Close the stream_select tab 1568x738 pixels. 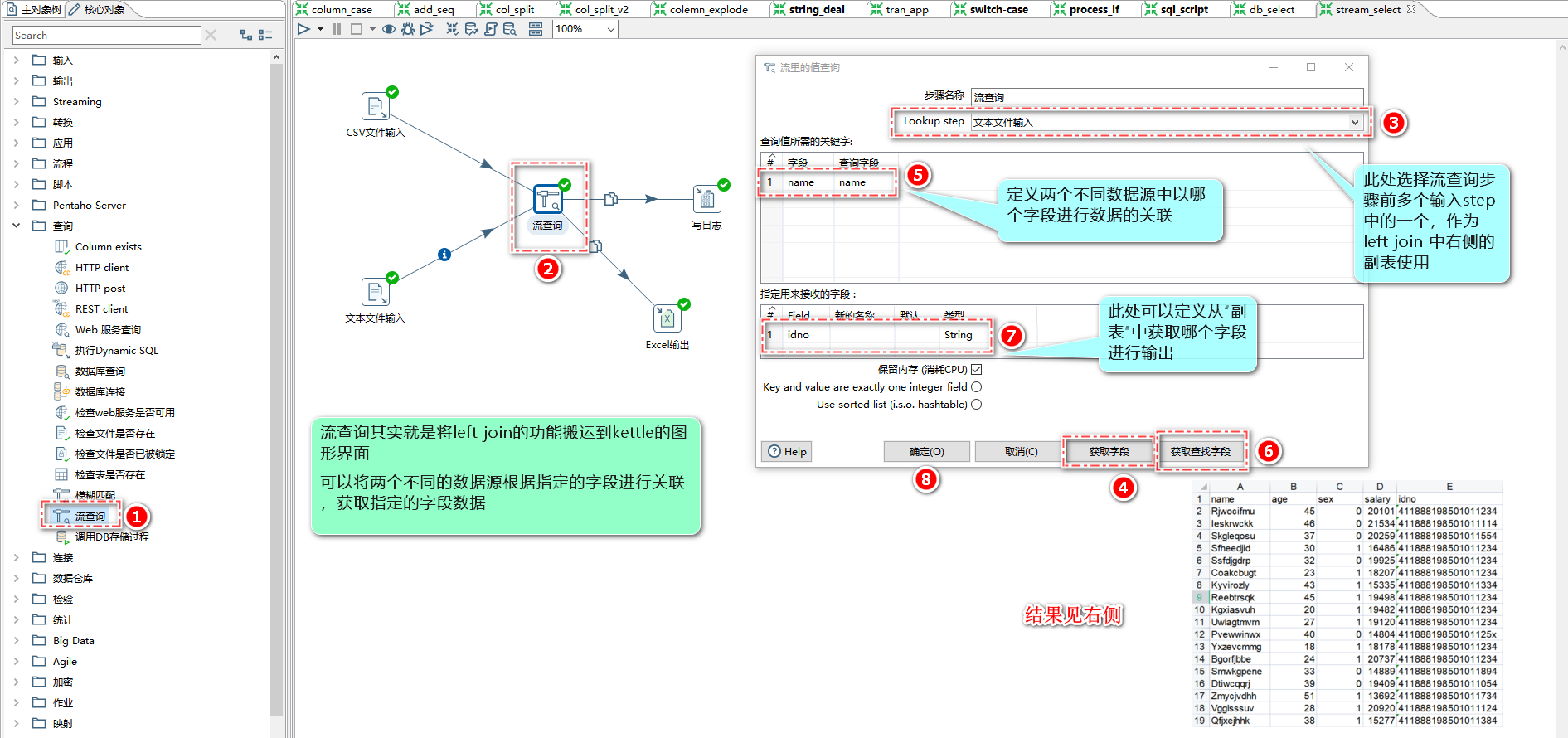tap(1411, 9)
